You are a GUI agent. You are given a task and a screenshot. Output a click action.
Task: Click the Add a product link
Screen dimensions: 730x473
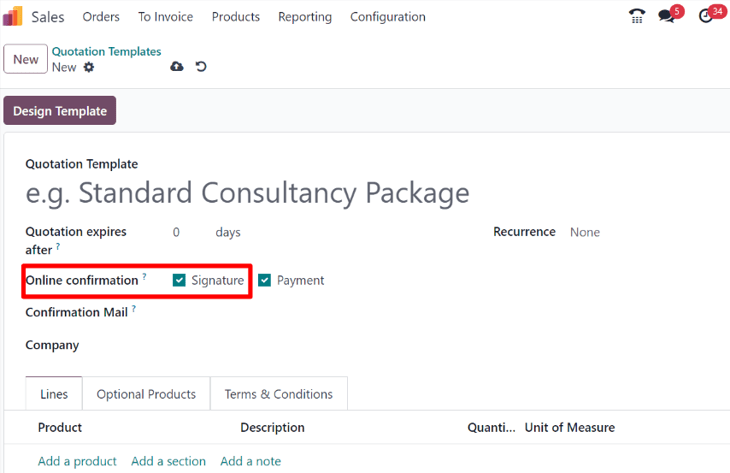[x=77, y=461]
